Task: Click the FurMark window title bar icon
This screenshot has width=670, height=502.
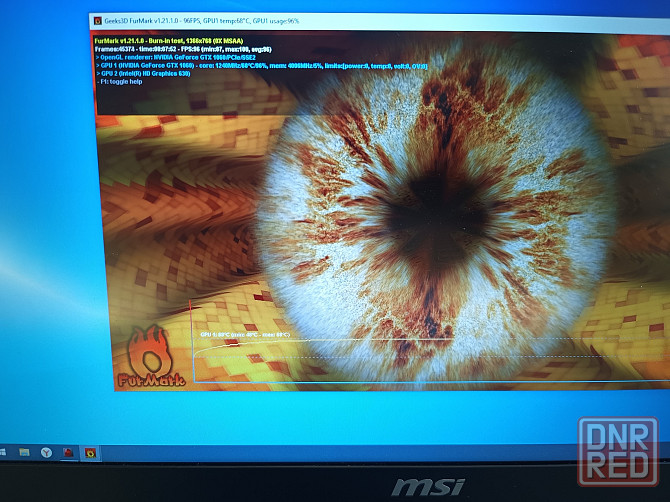Action: tap(95, 20)
